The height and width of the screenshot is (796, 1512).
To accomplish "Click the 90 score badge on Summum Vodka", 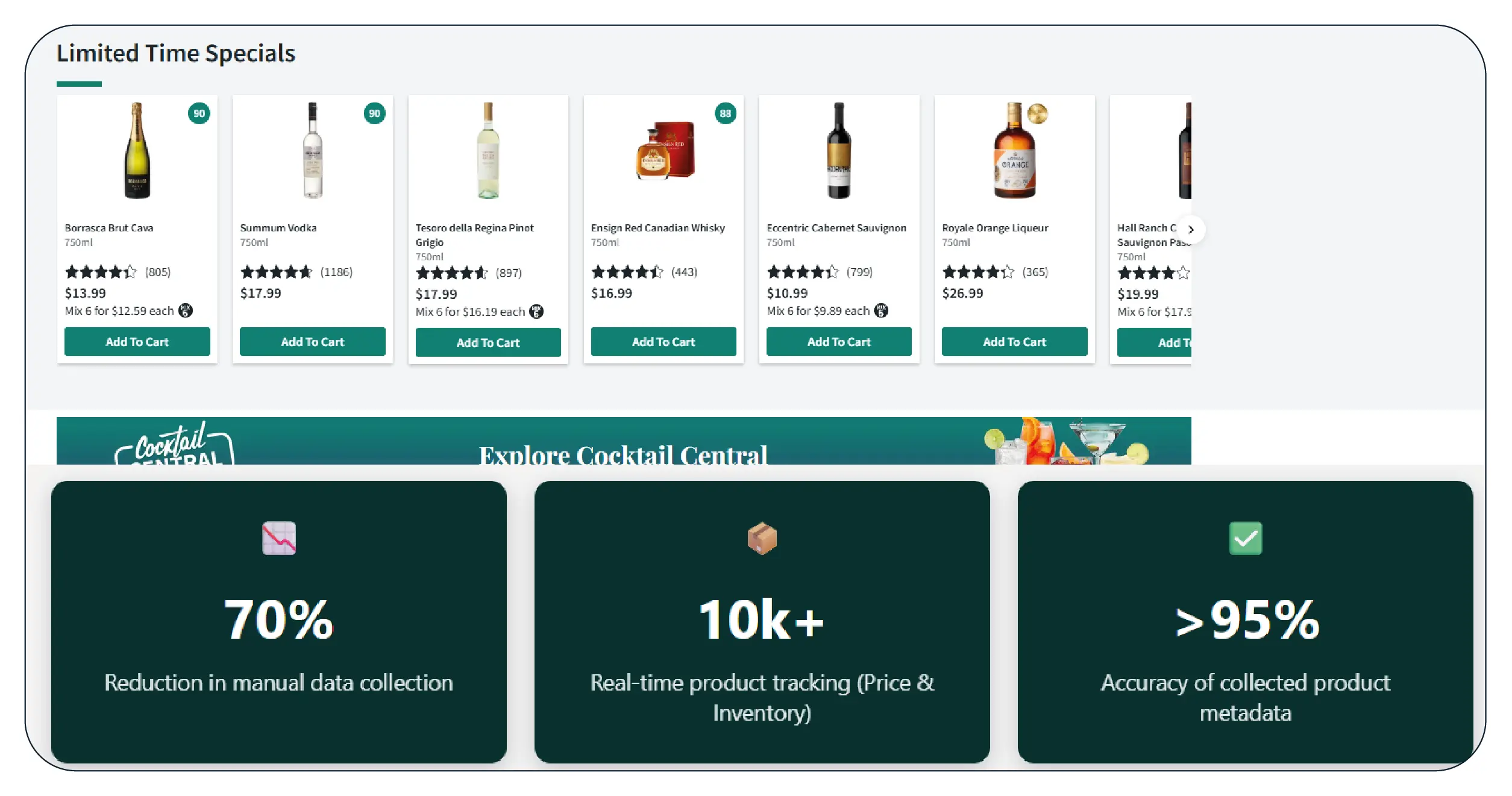I will [374, 113].
